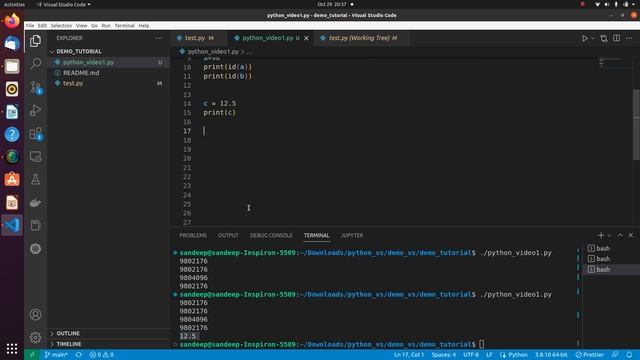Viewport: 640px width, 360px height.
Task: Collapse the DEMO_TUTORIAL folder
Action: [109, 51]
